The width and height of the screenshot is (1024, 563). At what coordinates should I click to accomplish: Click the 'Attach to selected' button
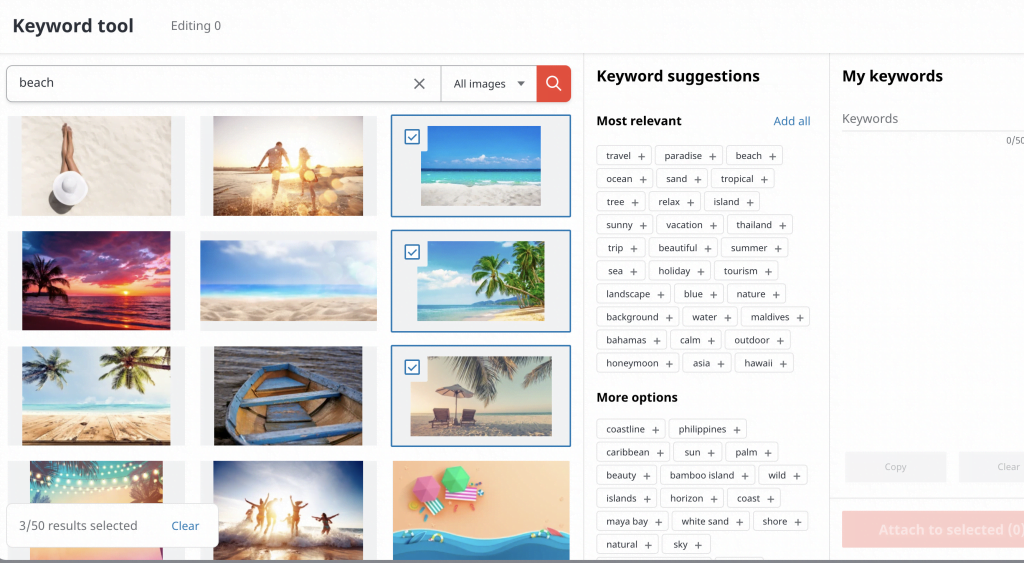933,530
